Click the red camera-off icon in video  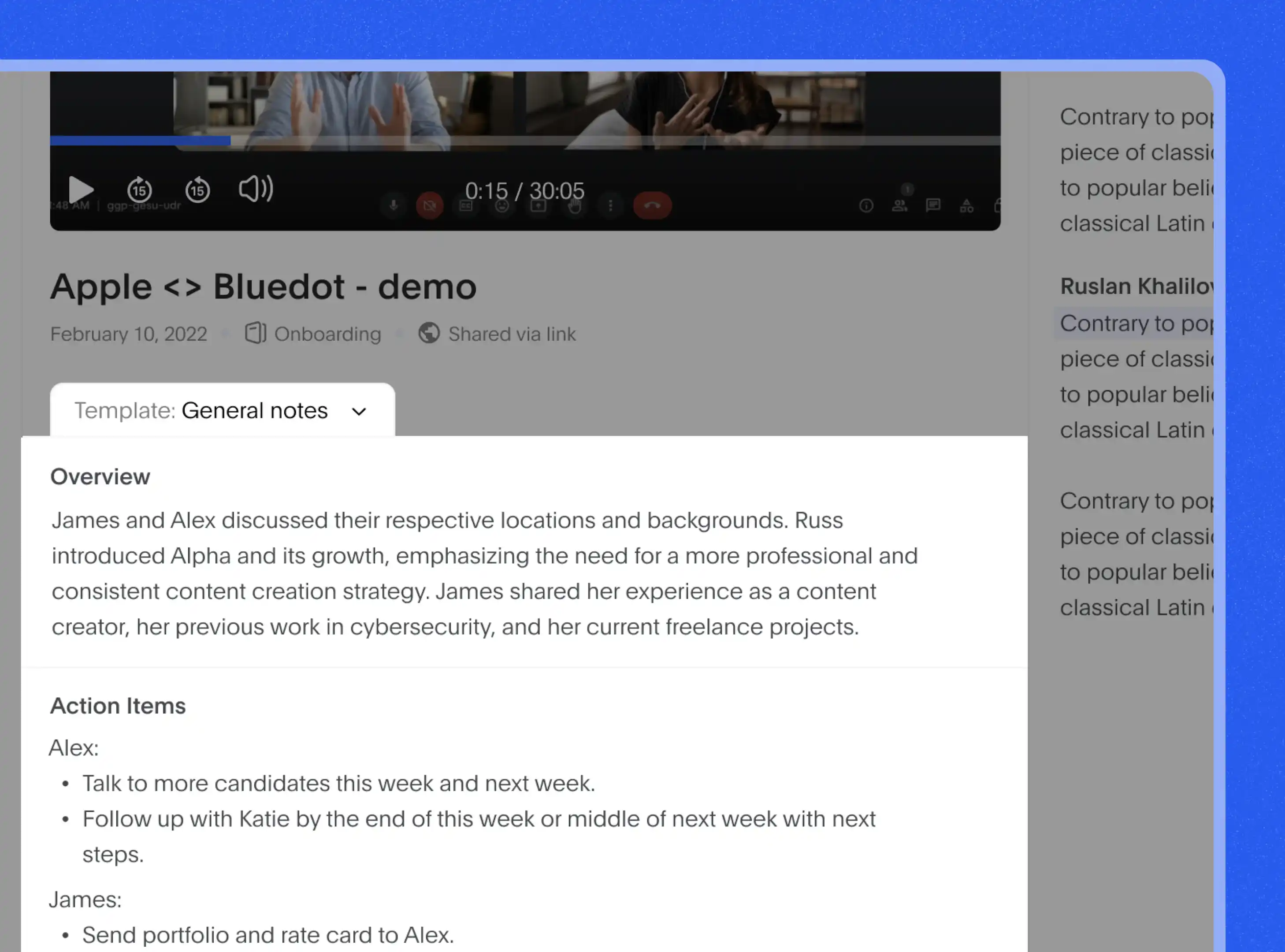coord(430,206)
